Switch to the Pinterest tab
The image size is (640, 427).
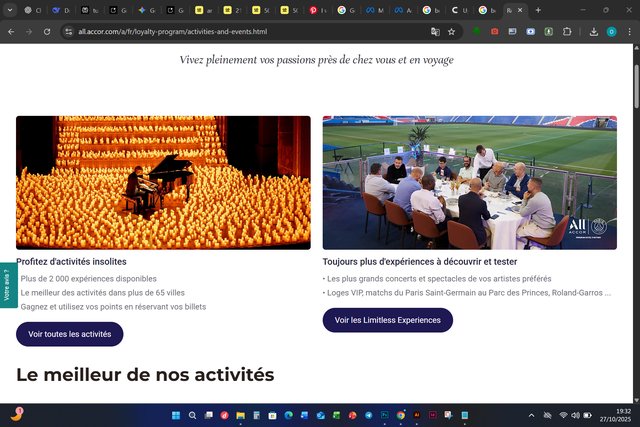(x=318, y=10)
